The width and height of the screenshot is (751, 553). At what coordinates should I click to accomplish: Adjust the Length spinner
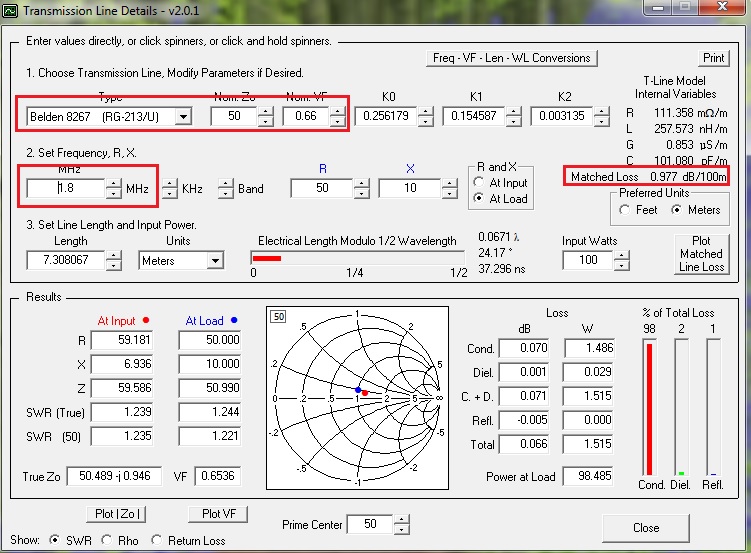pyautogui.click(x=114, y=260)
